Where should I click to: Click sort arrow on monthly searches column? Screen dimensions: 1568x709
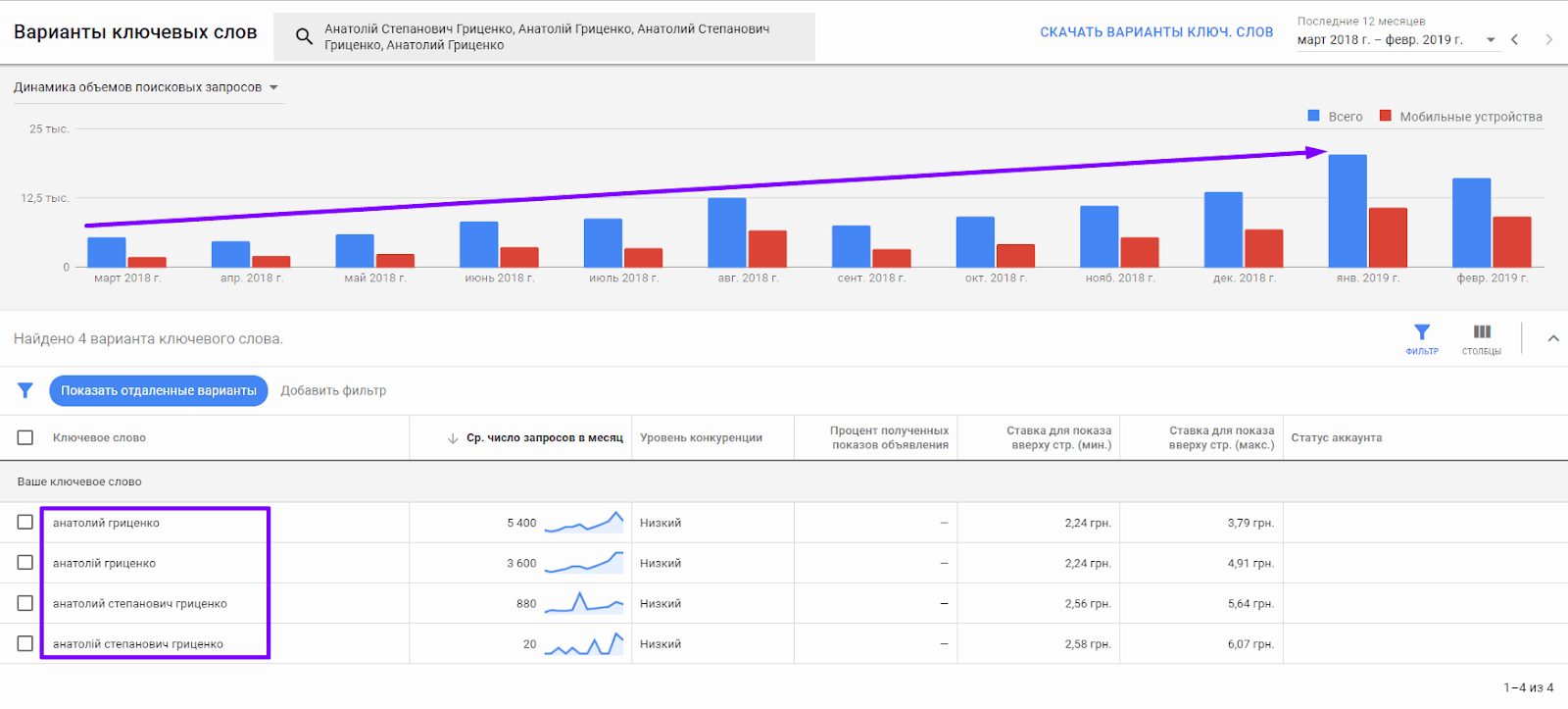tap(453, 438)
